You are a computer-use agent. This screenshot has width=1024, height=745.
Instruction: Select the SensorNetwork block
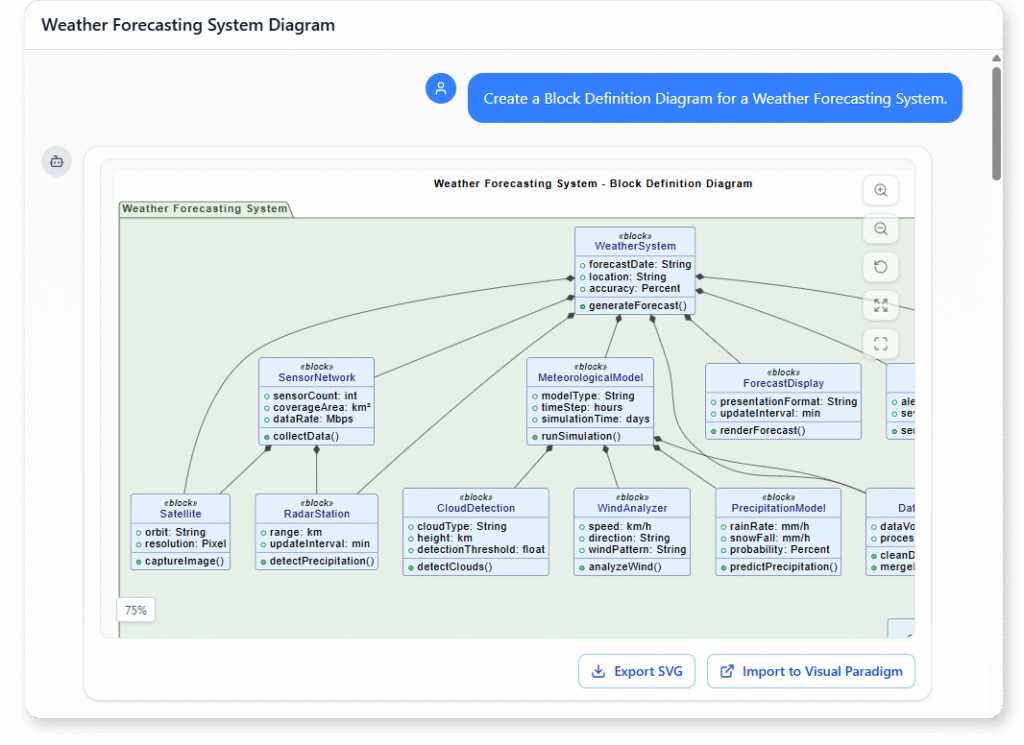point(316,398)
